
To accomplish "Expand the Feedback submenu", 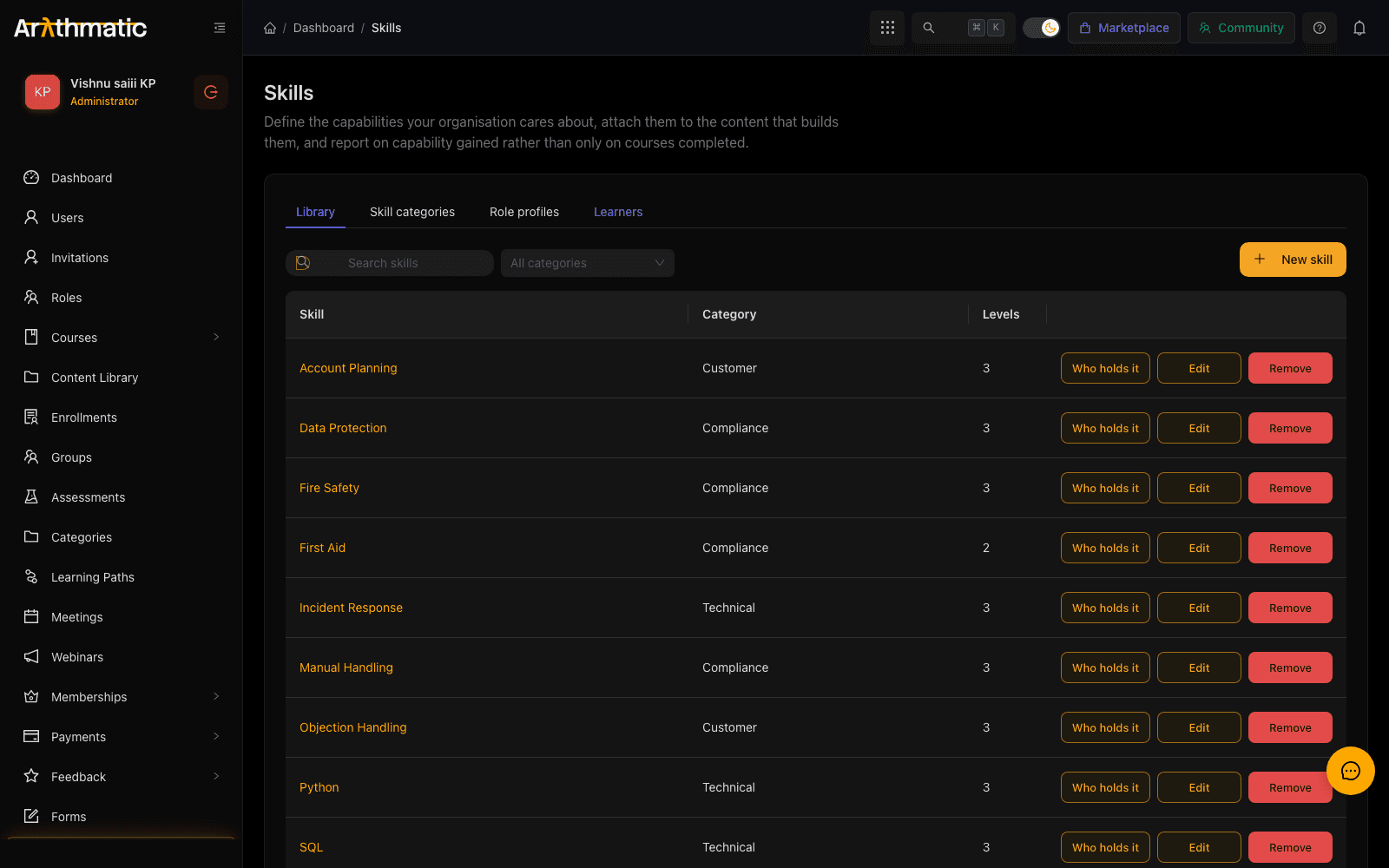I will pyautogui.click(x=216, y=777).
